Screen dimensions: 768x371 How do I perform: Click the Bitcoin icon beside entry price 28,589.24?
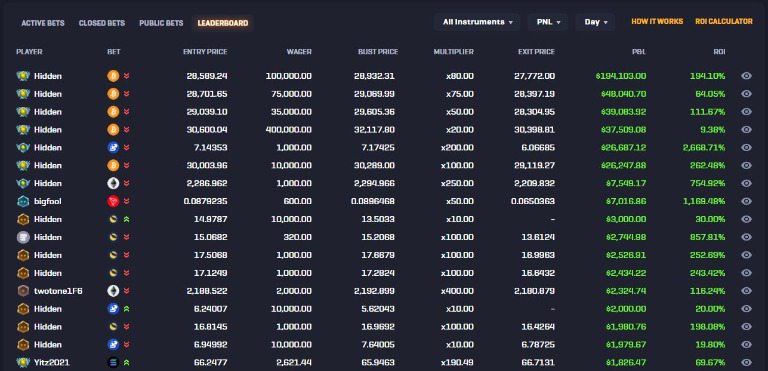[113, 76]
